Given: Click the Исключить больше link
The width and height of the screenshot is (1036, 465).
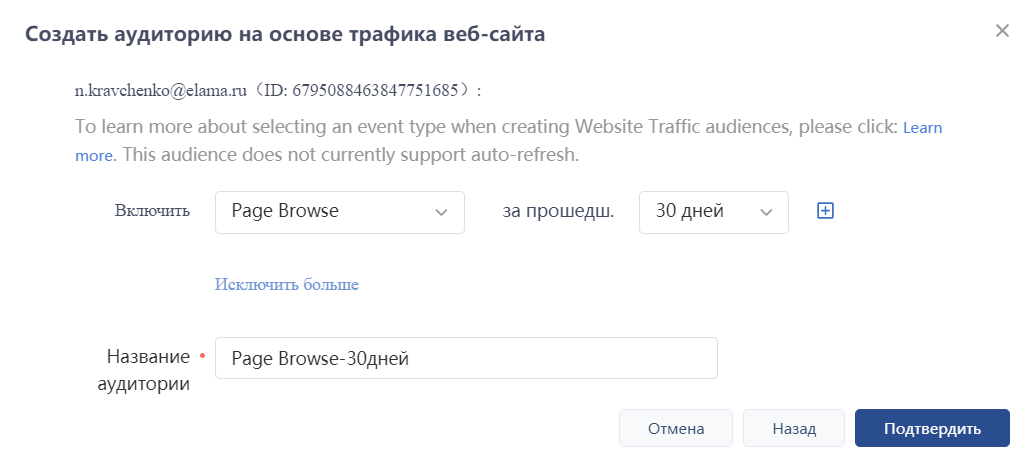Looking at the screenshot, I should (286, 285).
